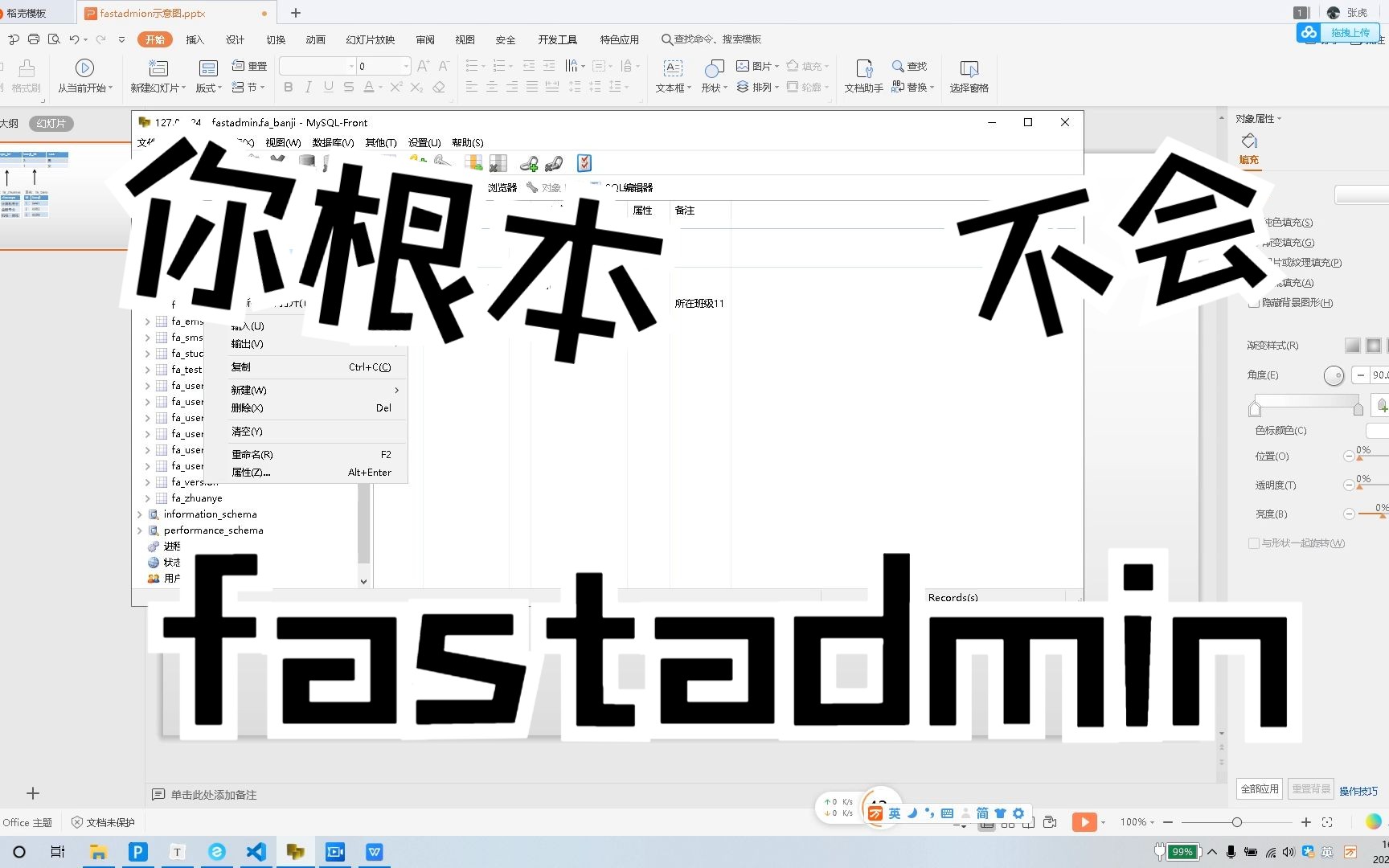Open the zoom percentage 100% dropdown
Screen dimensions: 1389x868
coord(1137,822)
